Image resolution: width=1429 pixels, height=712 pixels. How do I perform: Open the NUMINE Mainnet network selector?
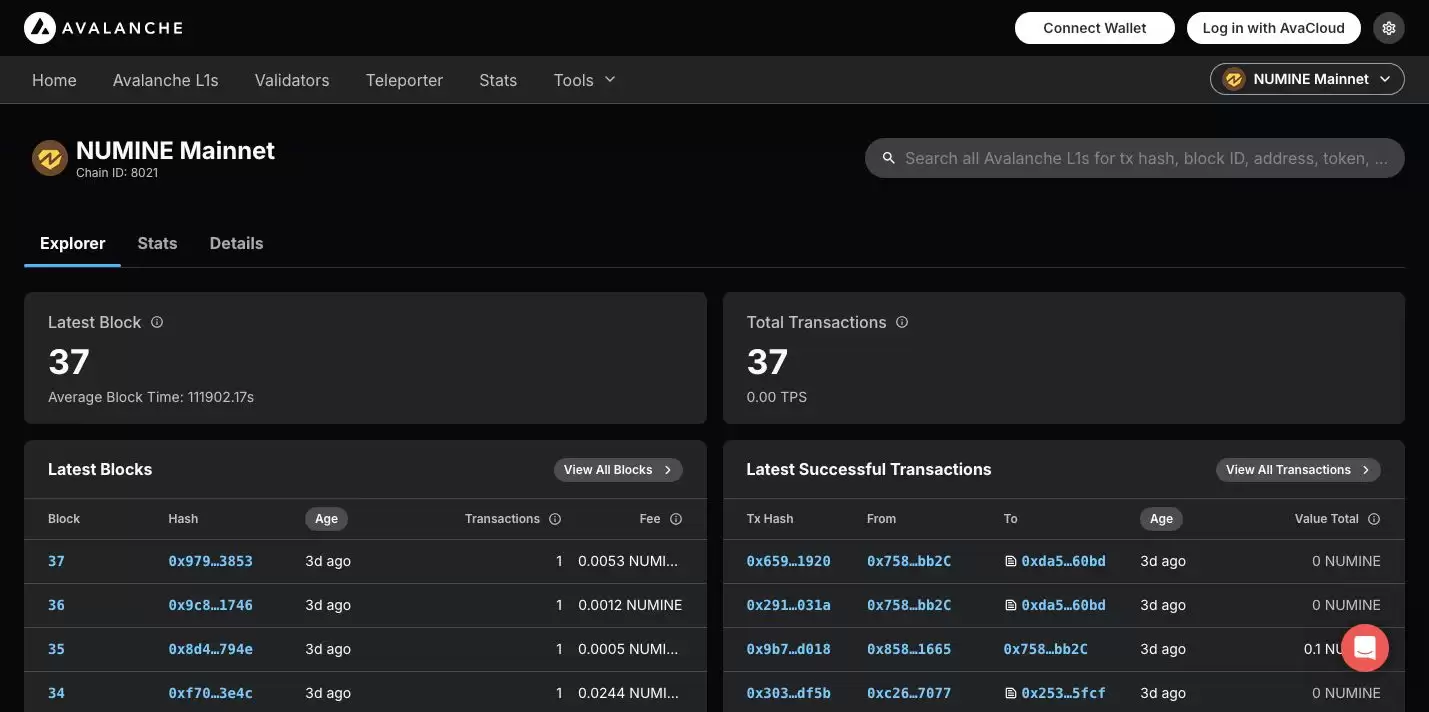point(1307,79)
